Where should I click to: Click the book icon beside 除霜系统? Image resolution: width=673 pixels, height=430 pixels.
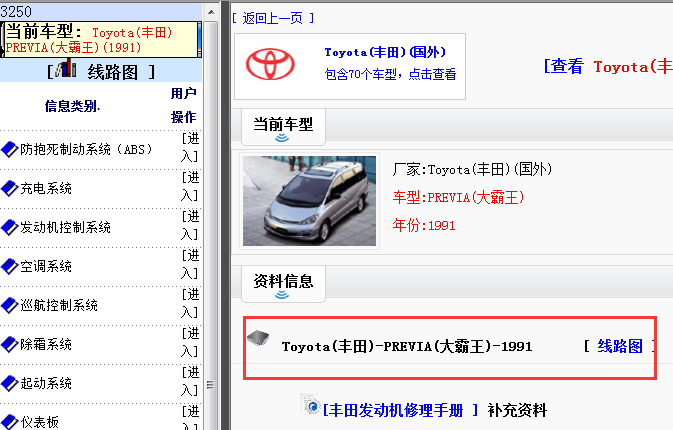(9, 344)
